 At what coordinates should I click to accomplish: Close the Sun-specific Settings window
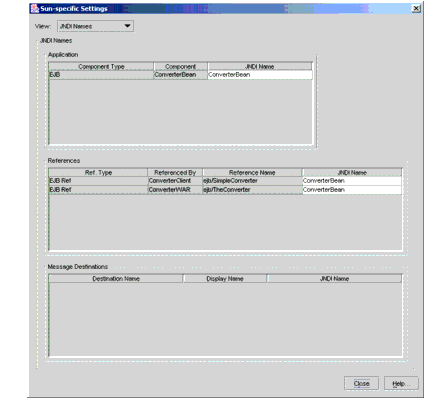coord(416,8)
